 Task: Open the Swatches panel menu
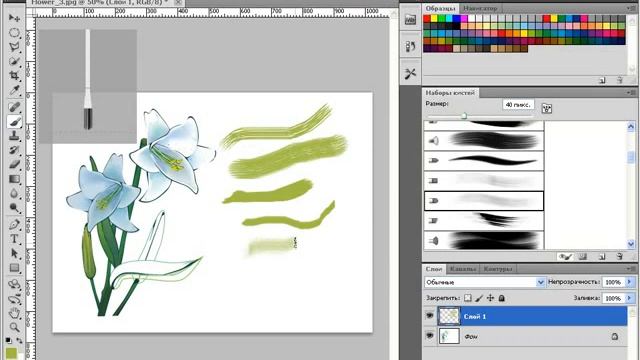pyautogui.click(x=631, y=8)
